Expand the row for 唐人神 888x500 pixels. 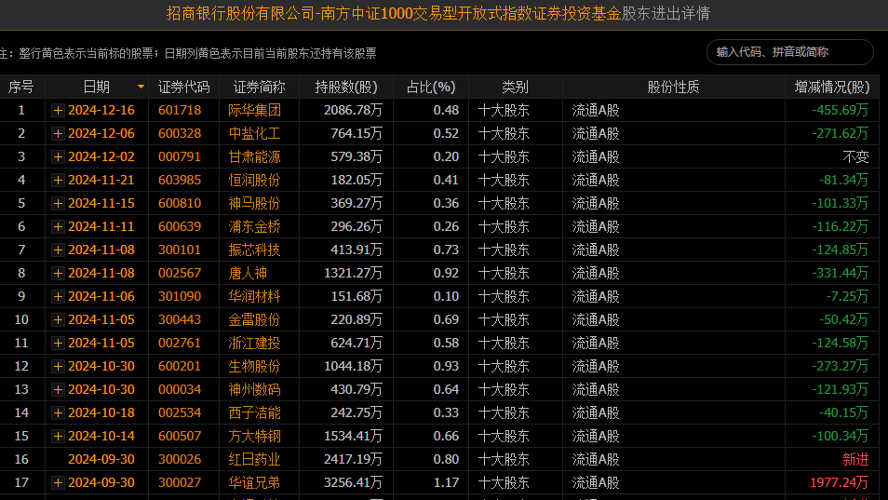(x=58, y=273)
